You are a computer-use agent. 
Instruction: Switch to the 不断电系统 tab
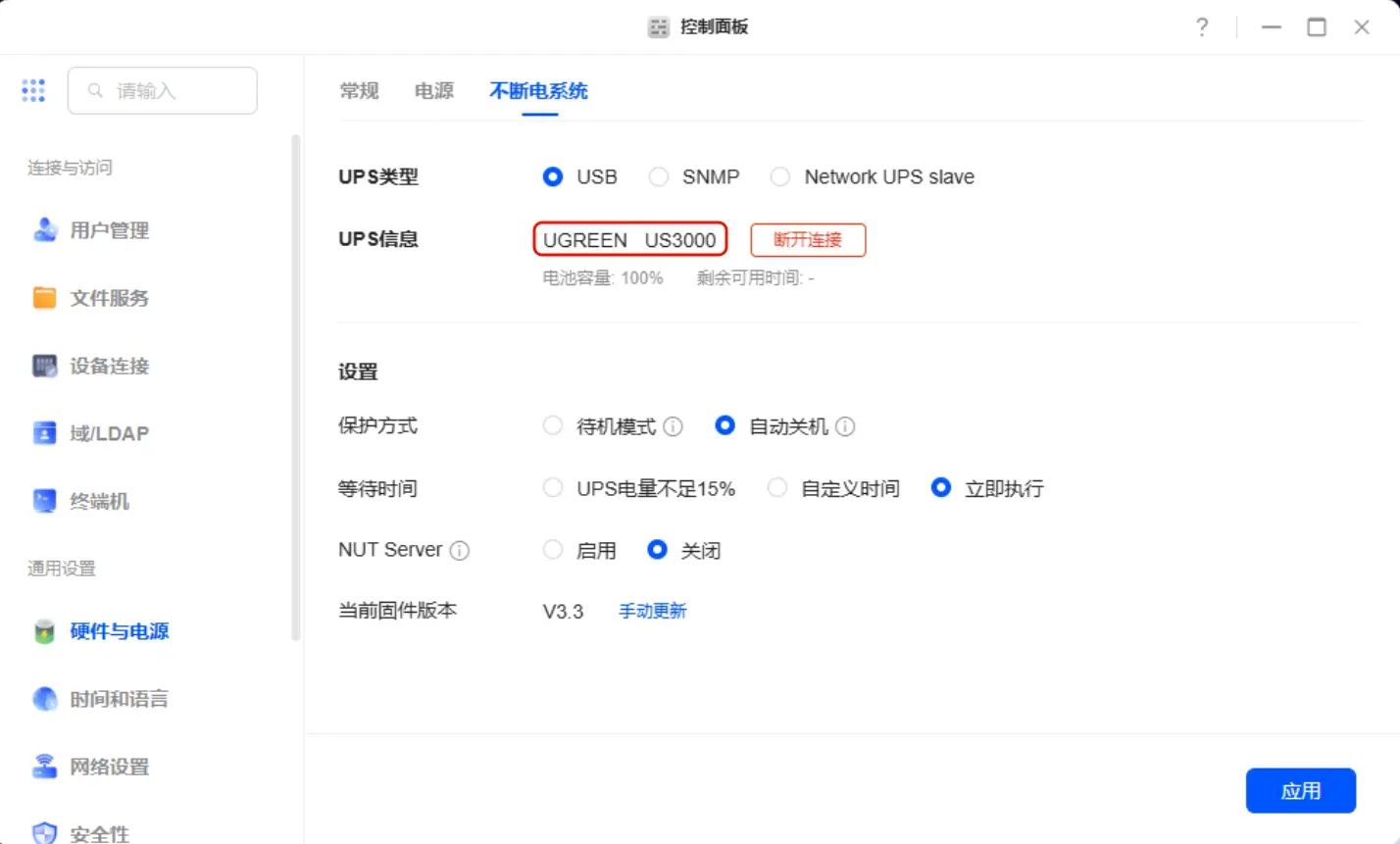[539, 91]
